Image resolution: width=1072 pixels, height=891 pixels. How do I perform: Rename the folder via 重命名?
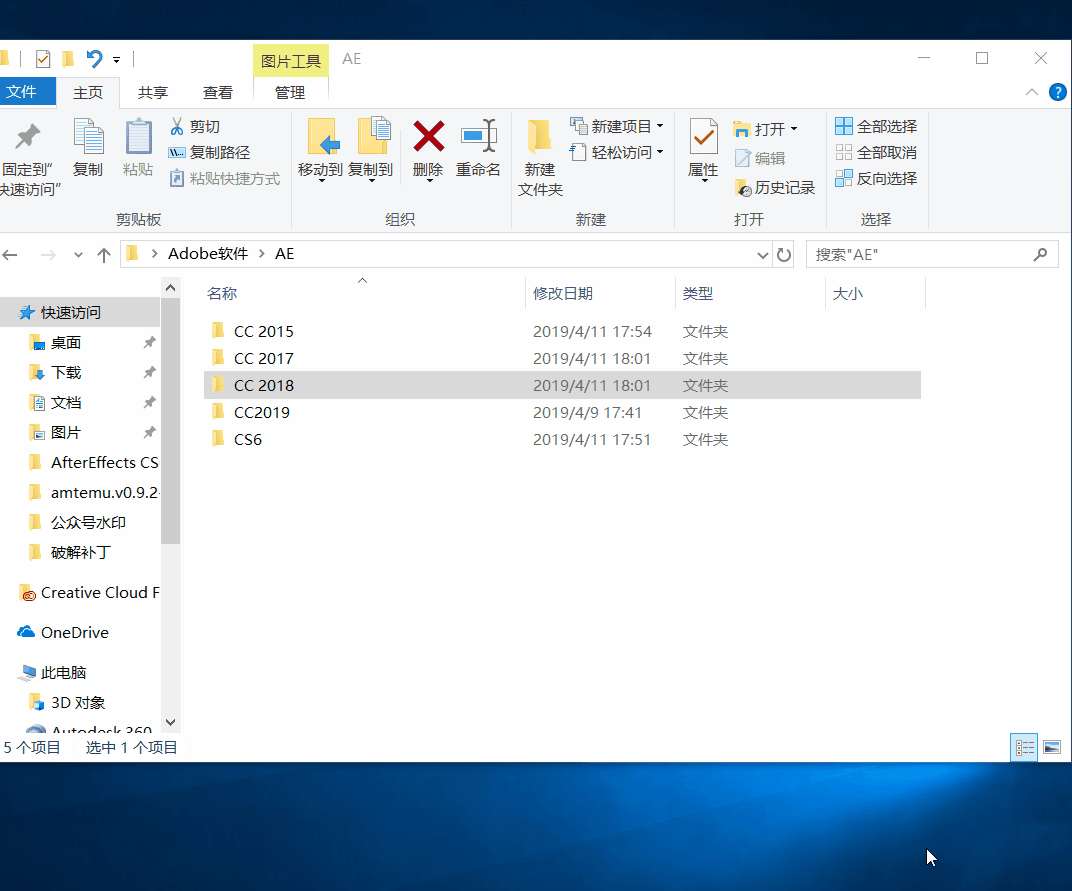(479, 148)
